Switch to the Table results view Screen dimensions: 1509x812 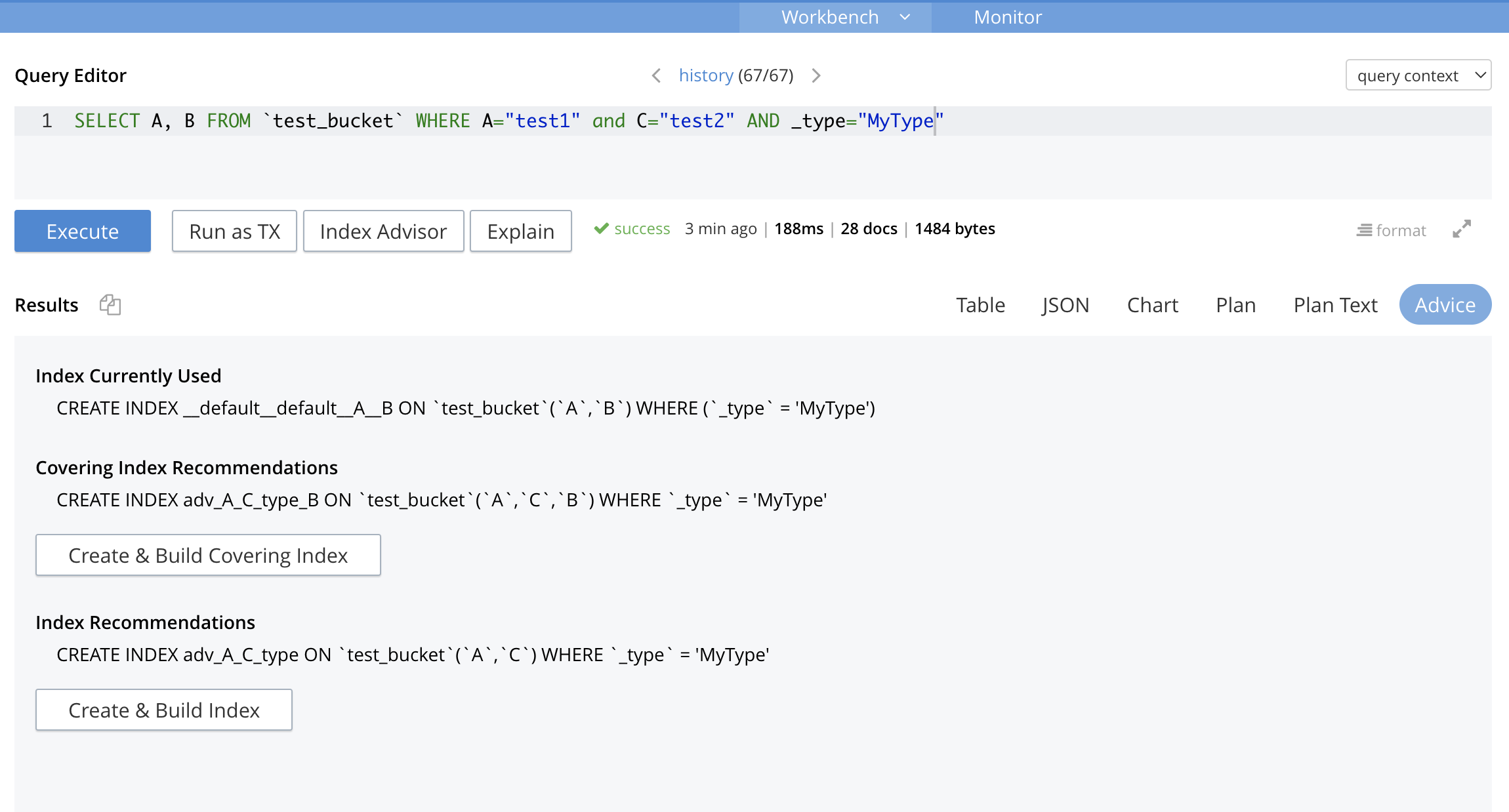click(980, 305)
